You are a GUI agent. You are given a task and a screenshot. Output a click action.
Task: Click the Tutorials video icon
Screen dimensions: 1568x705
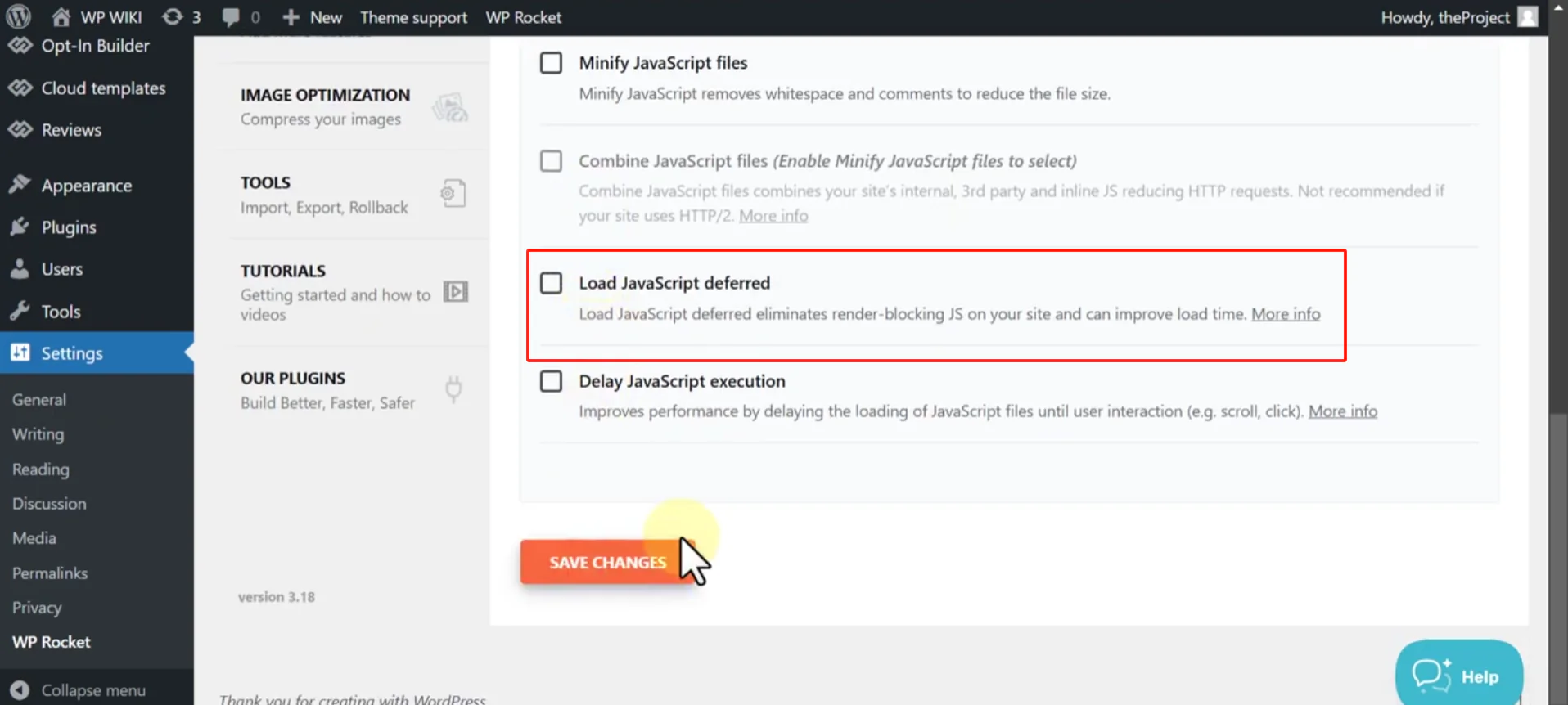click(x=455, y=292)
